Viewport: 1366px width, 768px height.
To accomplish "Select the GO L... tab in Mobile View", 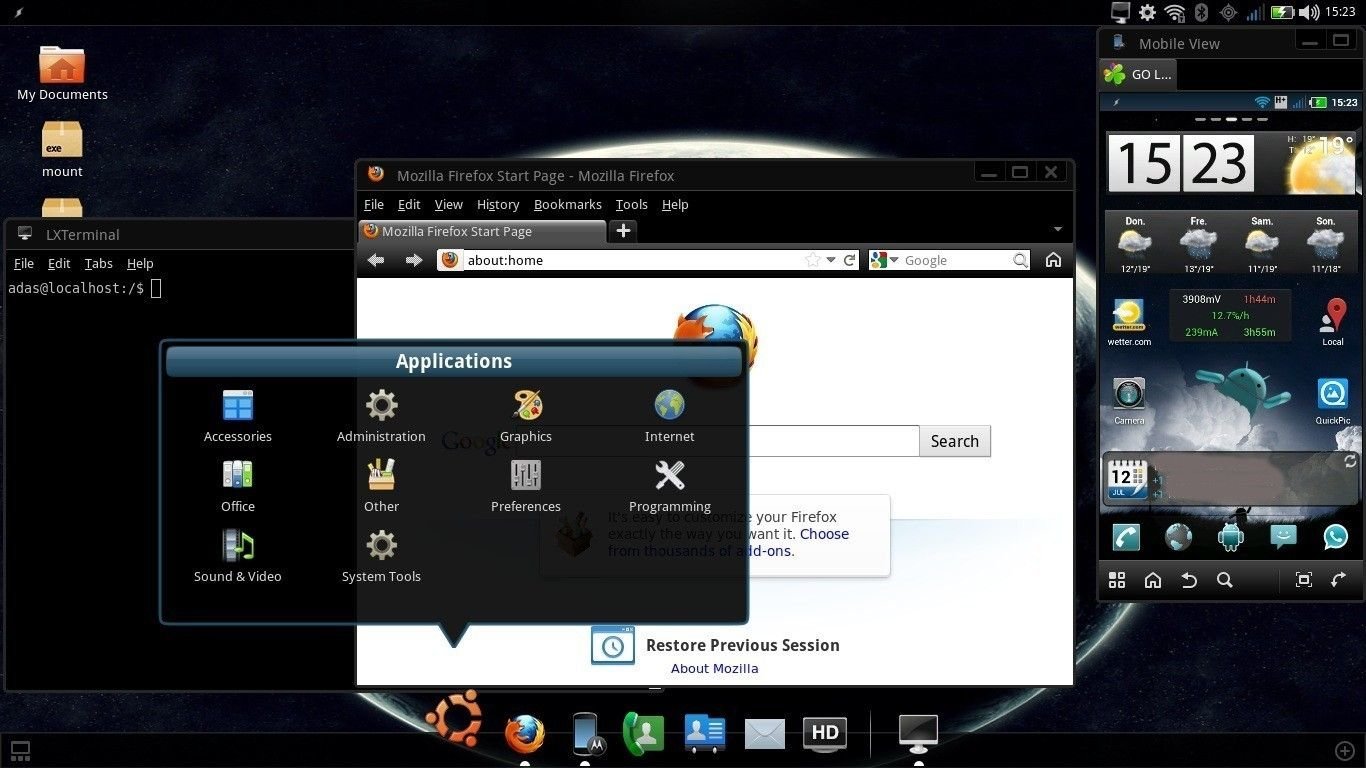I will tap(1138, 74).
